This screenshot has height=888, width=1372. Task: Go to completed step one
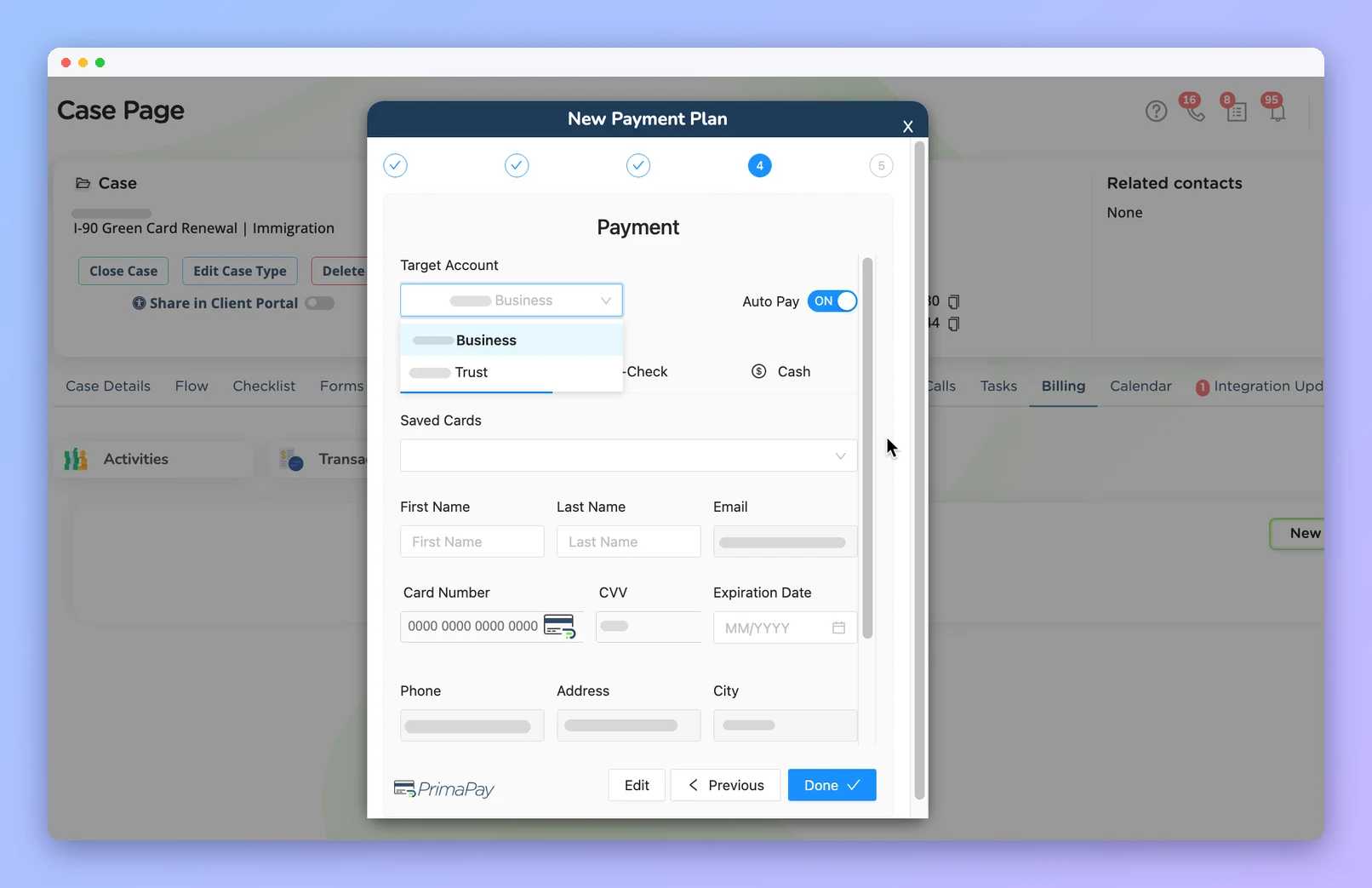[395, 165]
